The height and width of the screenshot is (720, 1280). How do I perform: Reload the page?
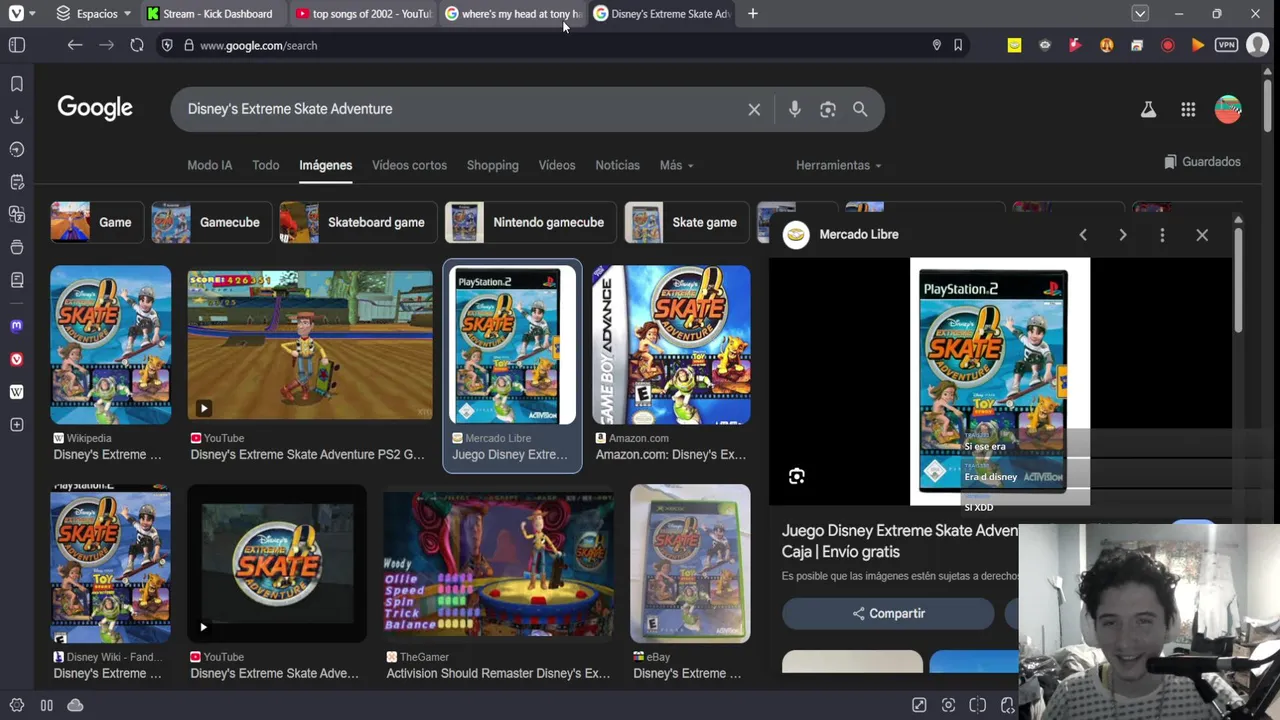(137, 45)
